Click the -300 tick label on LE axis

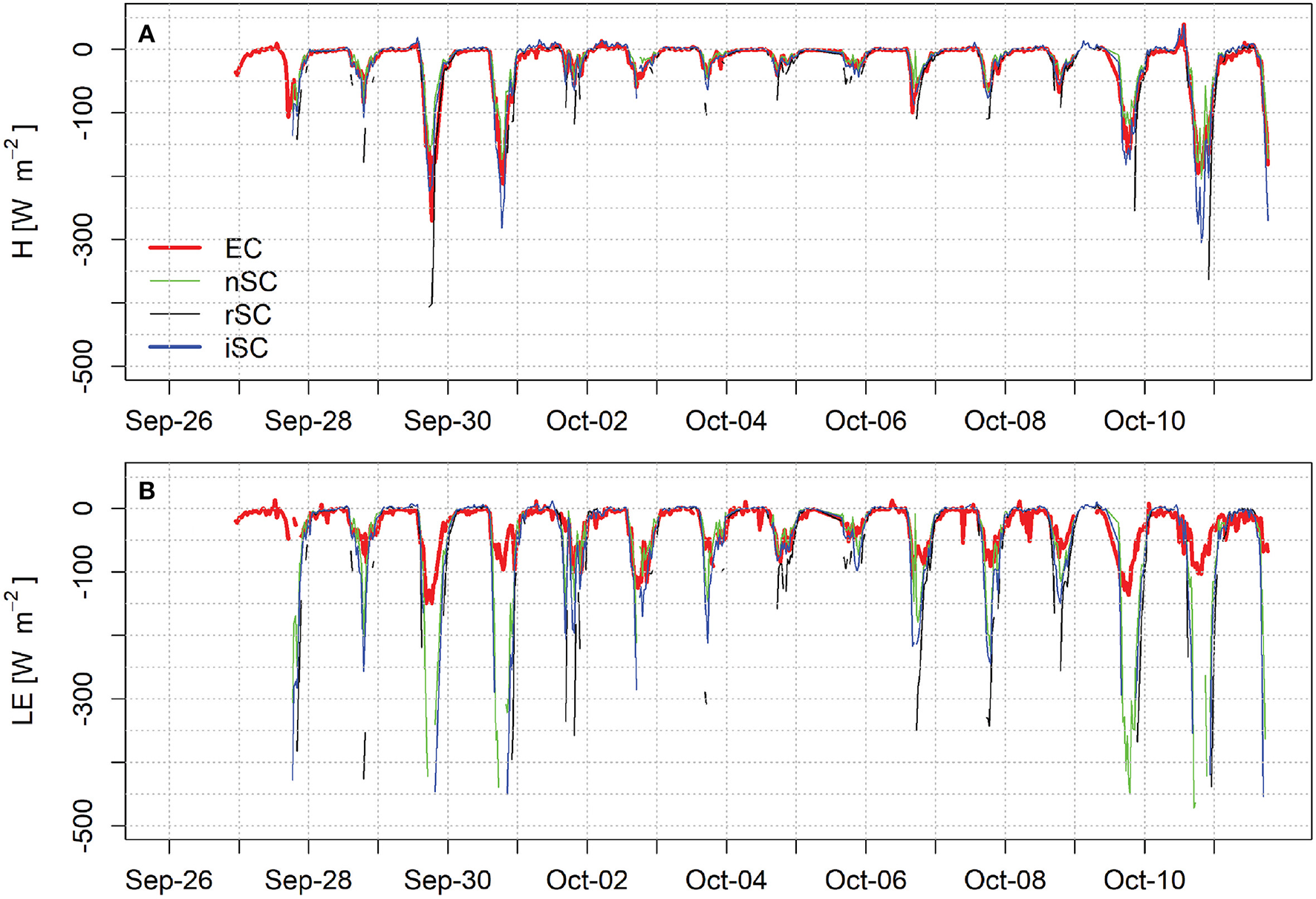coord(84,699)
